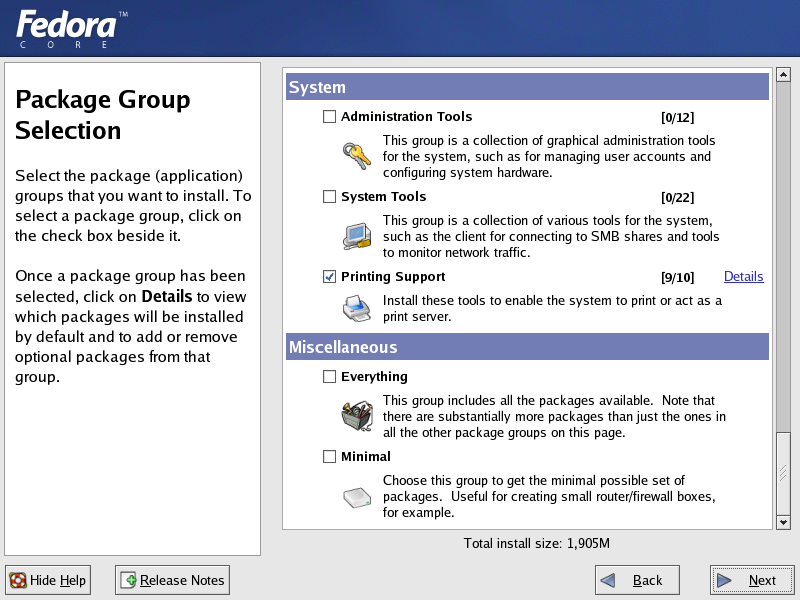Click the keys icon for Administration Tools
The width and height of the screenshot is (800, 600).
click(x=357, y=156)
